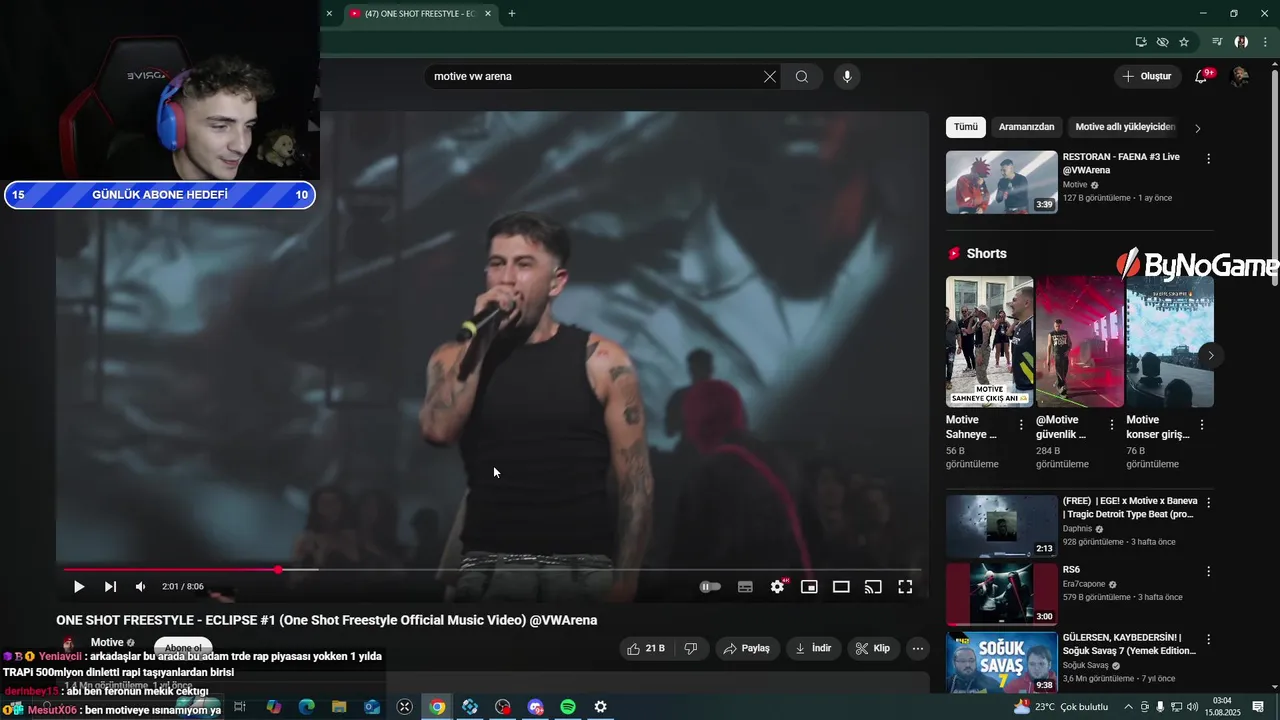Start voice search with microphone
The height and width of the screenshot is (720, 1280).
pos(847,77)
